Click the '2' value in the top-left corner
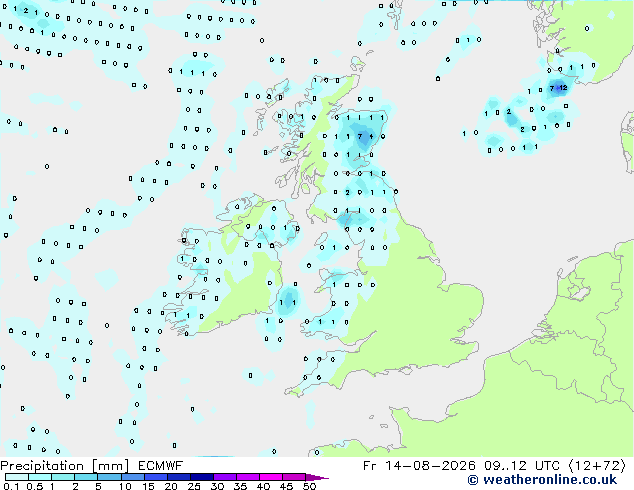Screen dimensions: 634x490 point(26,11)
